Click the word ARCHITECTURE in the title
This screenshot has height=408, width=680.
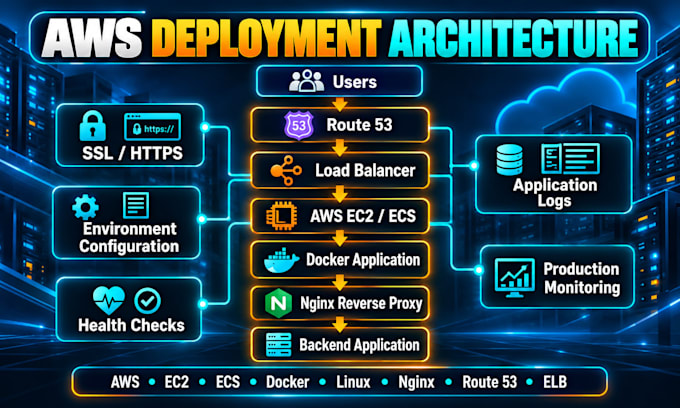pyautogui.click(x=514, y=38)
